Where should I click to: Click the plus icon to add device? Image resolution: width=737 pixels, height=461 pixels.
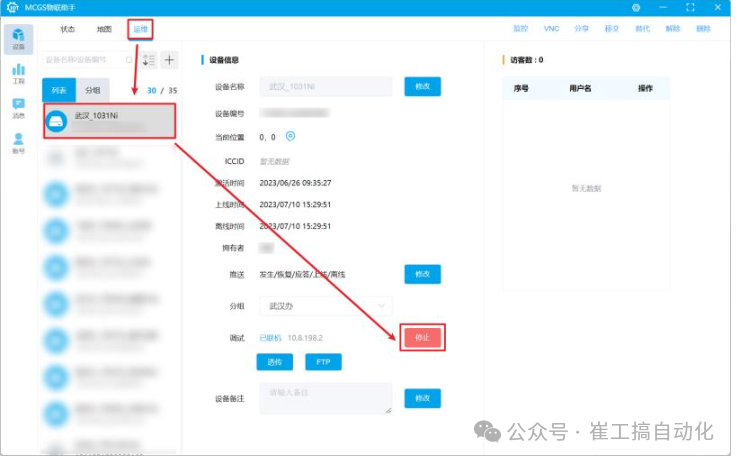tap(169, 60)
